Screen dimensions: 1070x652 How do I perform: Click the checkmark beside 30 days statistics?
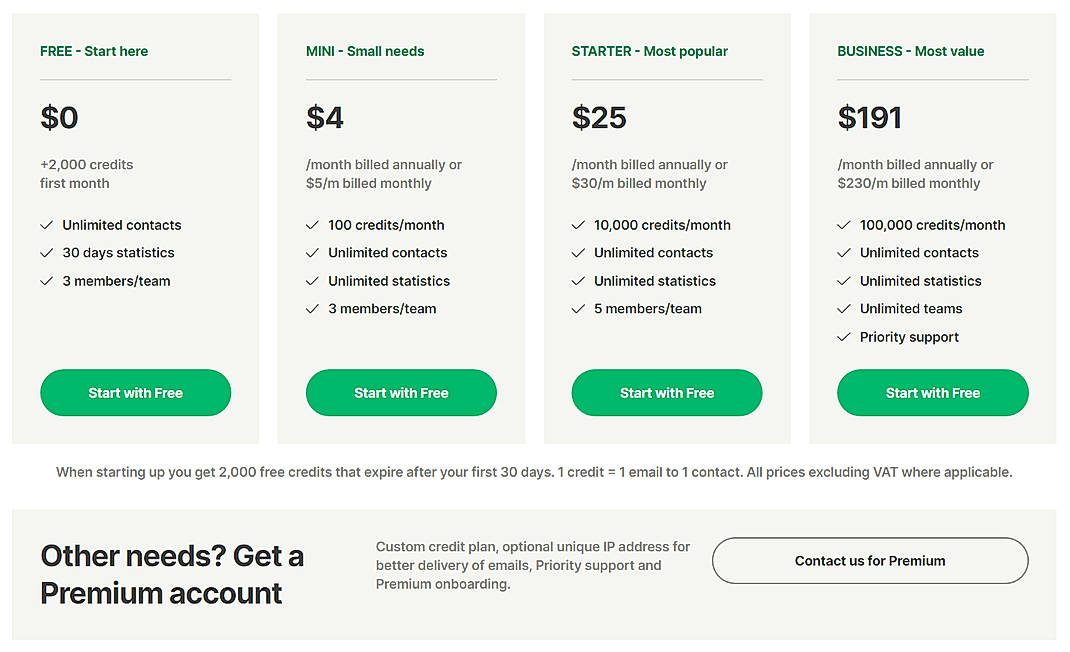46,253
